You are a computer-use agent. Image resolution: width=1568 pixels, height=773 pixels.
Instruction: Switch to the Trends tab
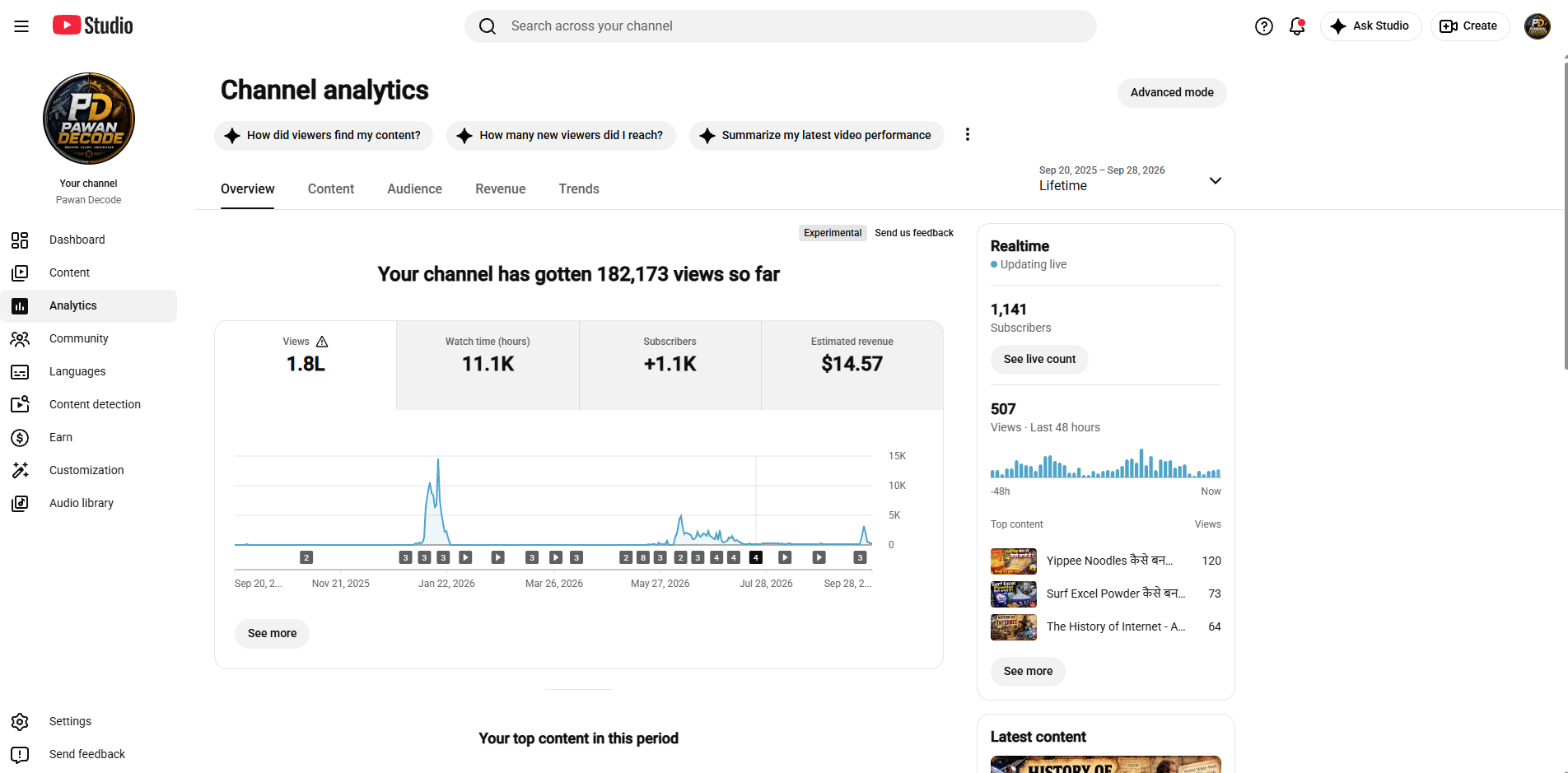pyautogui.click(x=579, y=189)
